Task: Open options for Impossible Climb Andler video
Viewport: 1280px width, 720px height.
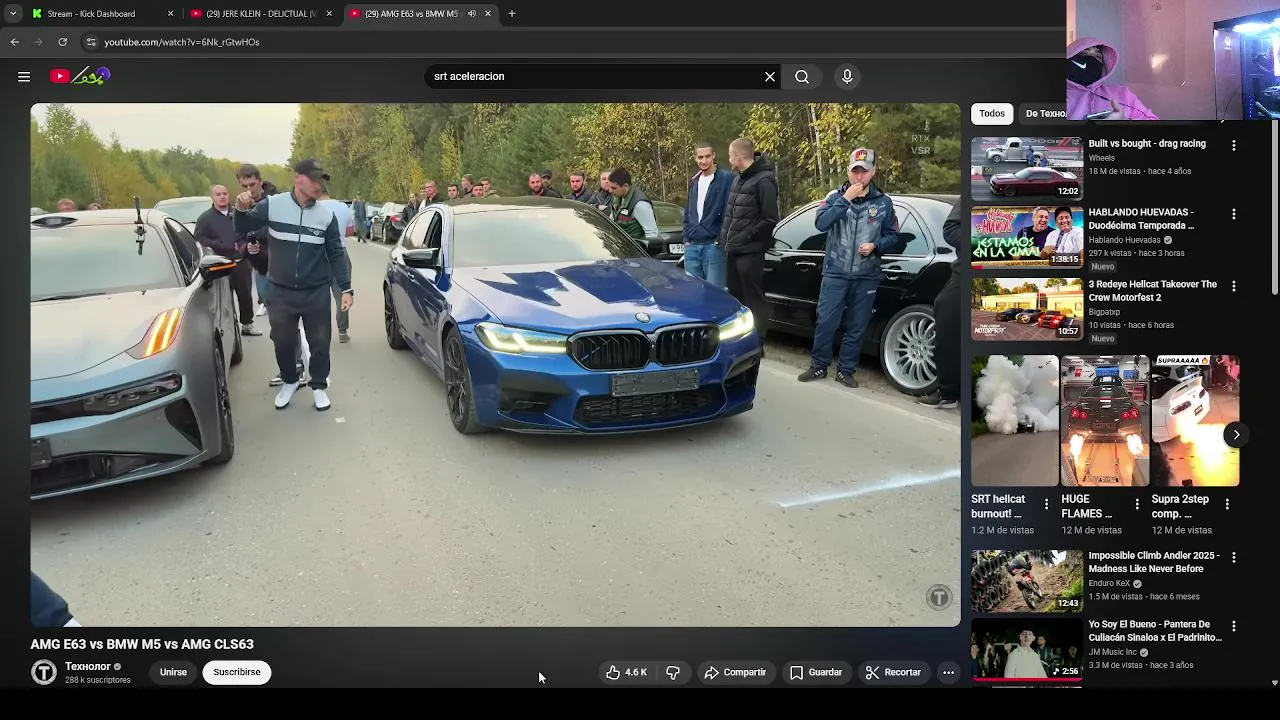Action: click(x=1233, y=558)
